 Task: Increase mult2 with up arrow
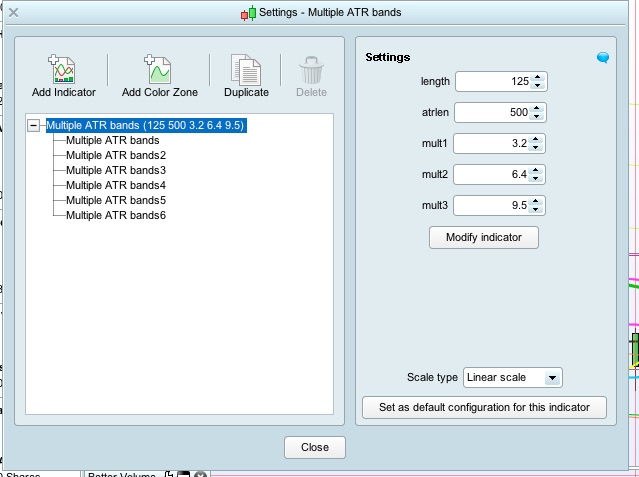pyautogui.click(x=536, y=170)
